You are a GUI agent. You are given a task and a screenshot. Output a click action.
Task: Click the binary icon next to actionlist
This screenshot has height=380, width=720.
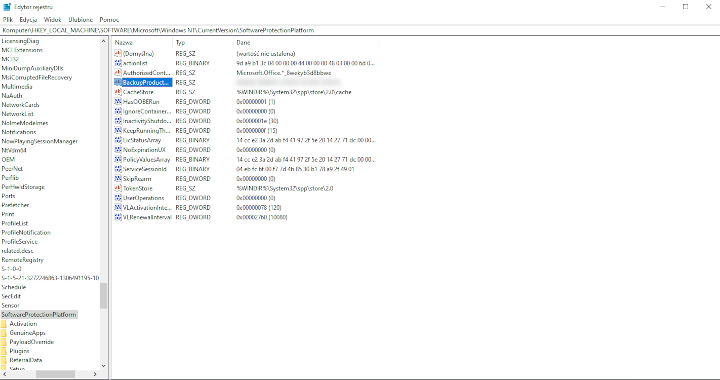tap(118, 63)
